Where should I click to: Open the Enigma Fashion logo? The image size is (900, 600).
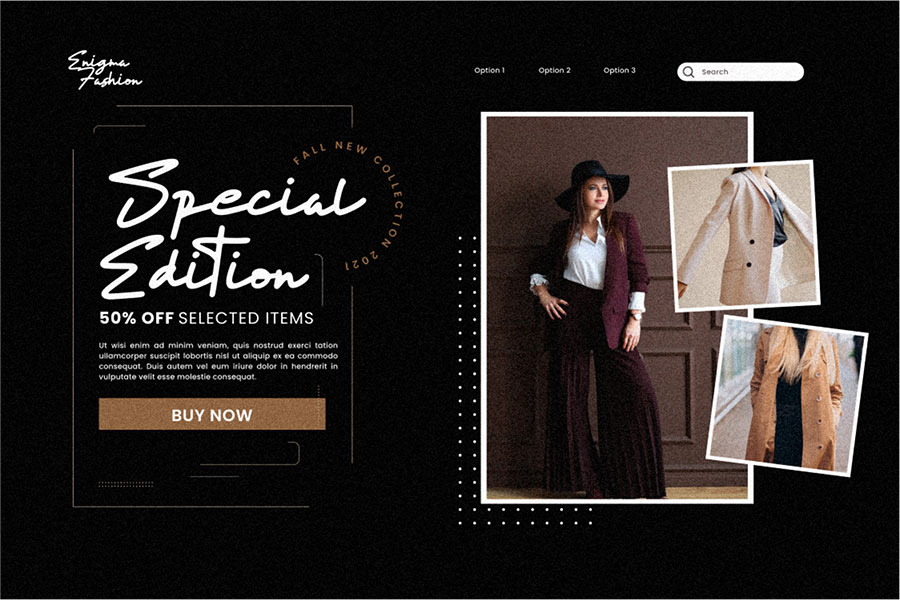[x=104, y=70]
